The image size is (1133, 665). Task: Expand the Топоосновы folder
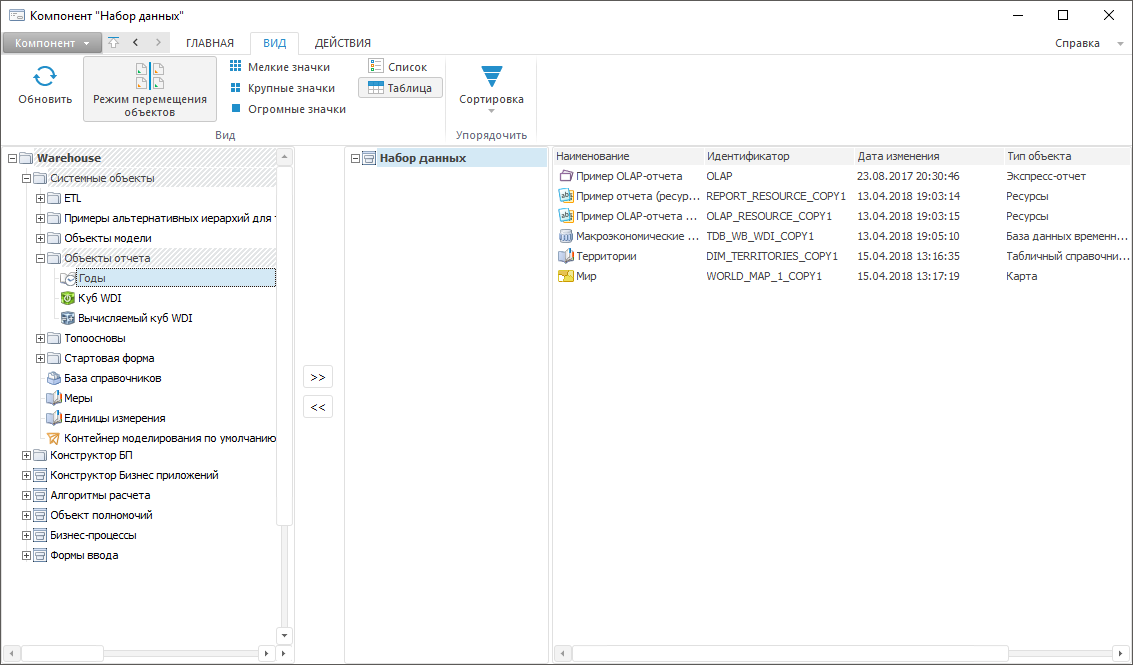pos(40,338)
